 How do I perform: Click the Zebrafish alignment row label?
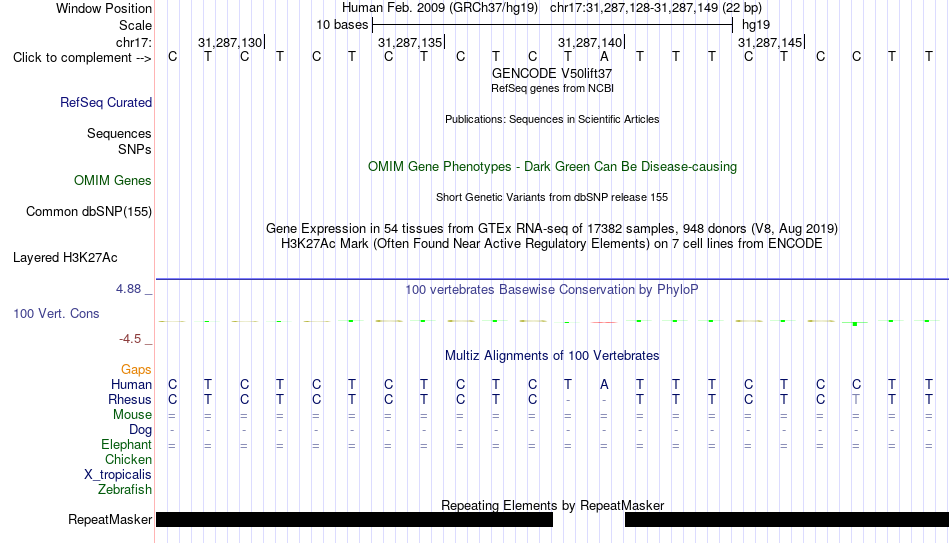125,490
